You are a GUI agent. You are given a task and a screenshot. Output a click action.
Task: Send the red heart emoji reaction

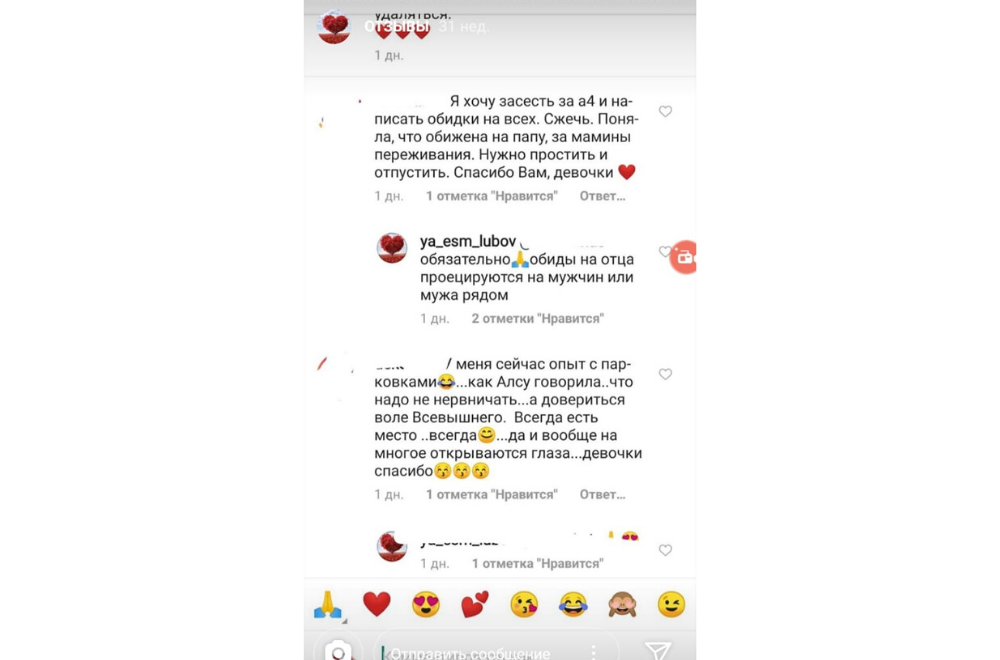376,604
